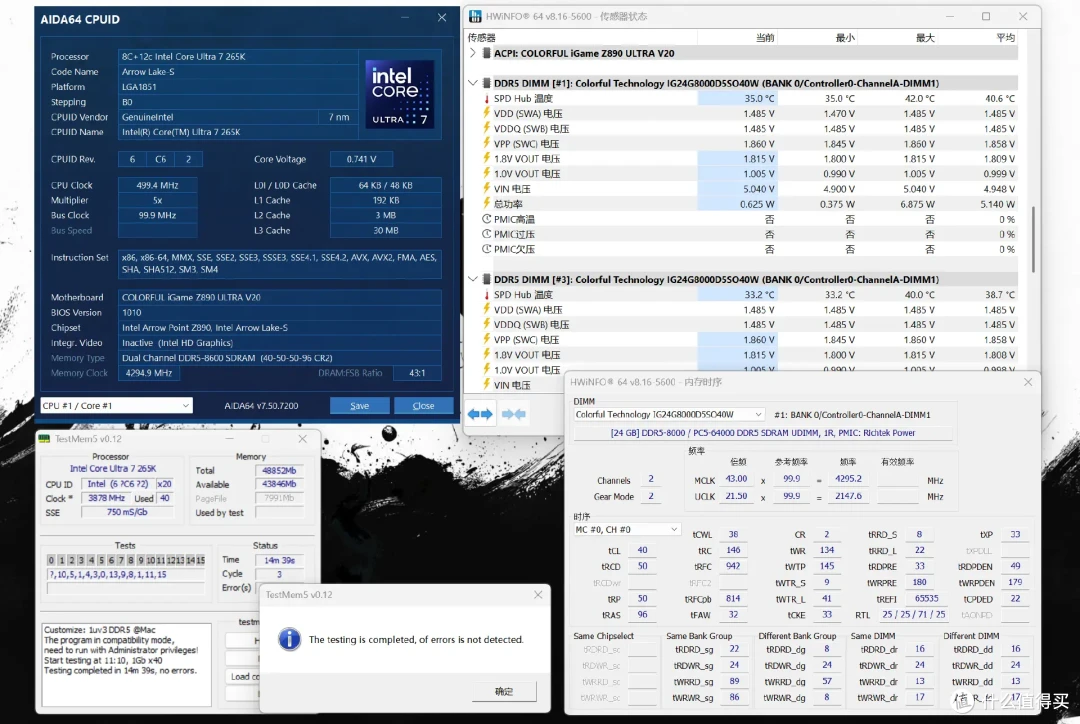This screenshot has width=1080, height=724.
Task: Click the 当前 column header in HWiNFO
Action: coord(765,37)
